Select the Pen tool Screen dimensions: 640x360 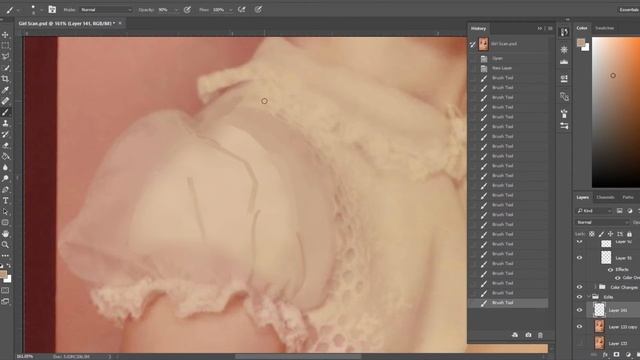pyautogui.click(x=5, y=189)
